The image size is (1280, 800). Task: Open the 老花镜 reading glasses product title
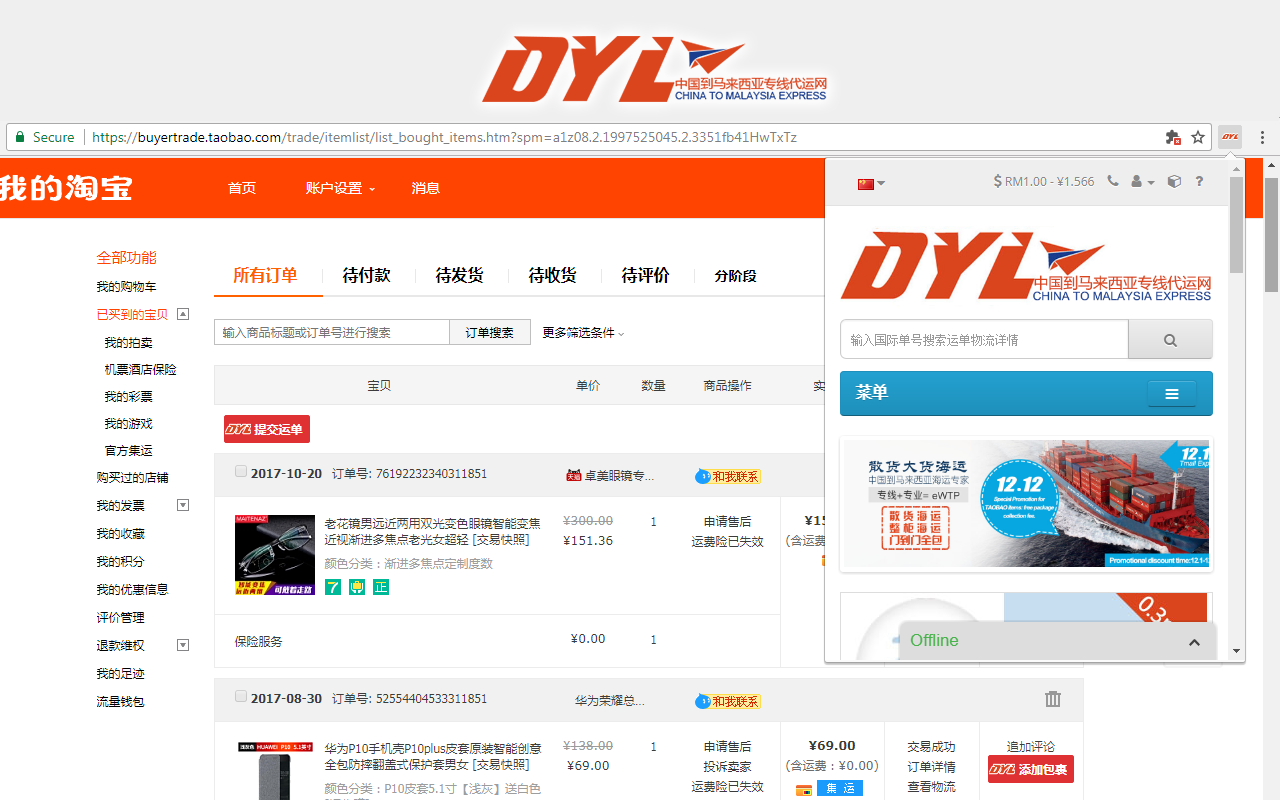(433, 531)
